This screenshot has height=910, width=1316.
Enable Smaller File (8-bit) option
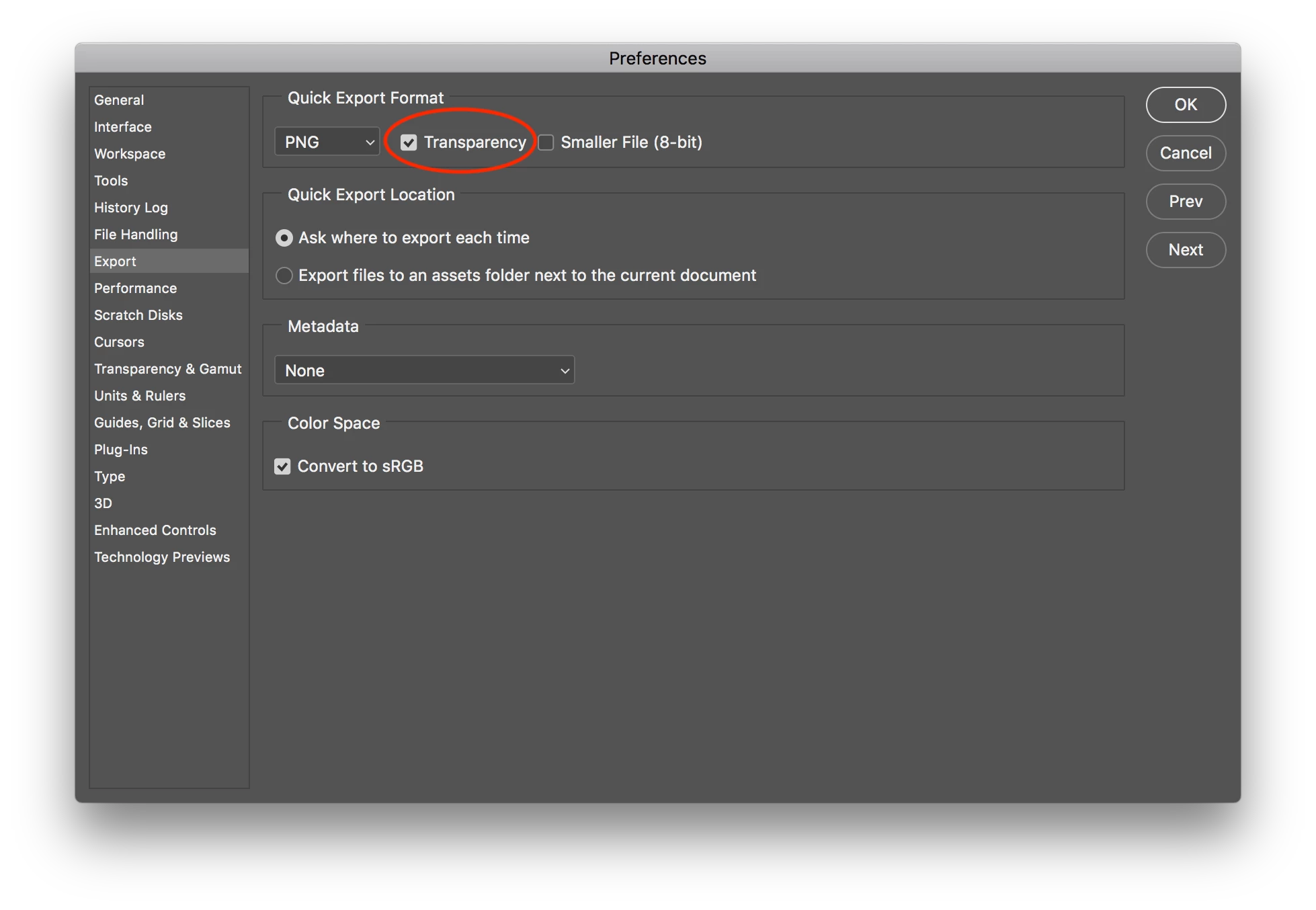tap(546, 142)
